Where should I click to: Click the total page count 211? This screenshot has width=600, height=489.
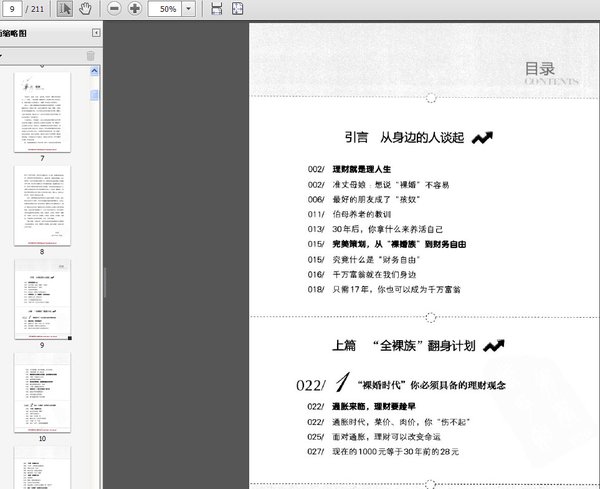[x=38, y=8]
